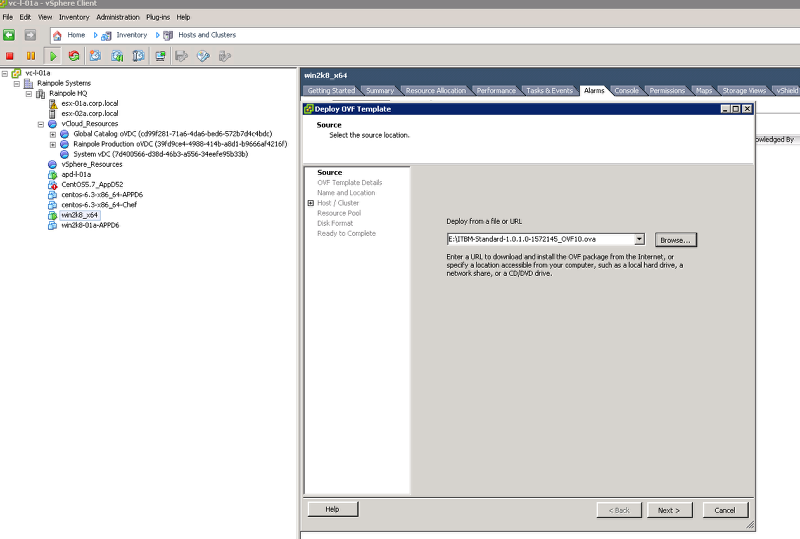
Task: Click the CD/DVD drive connect icon
Action: [203, 56]
